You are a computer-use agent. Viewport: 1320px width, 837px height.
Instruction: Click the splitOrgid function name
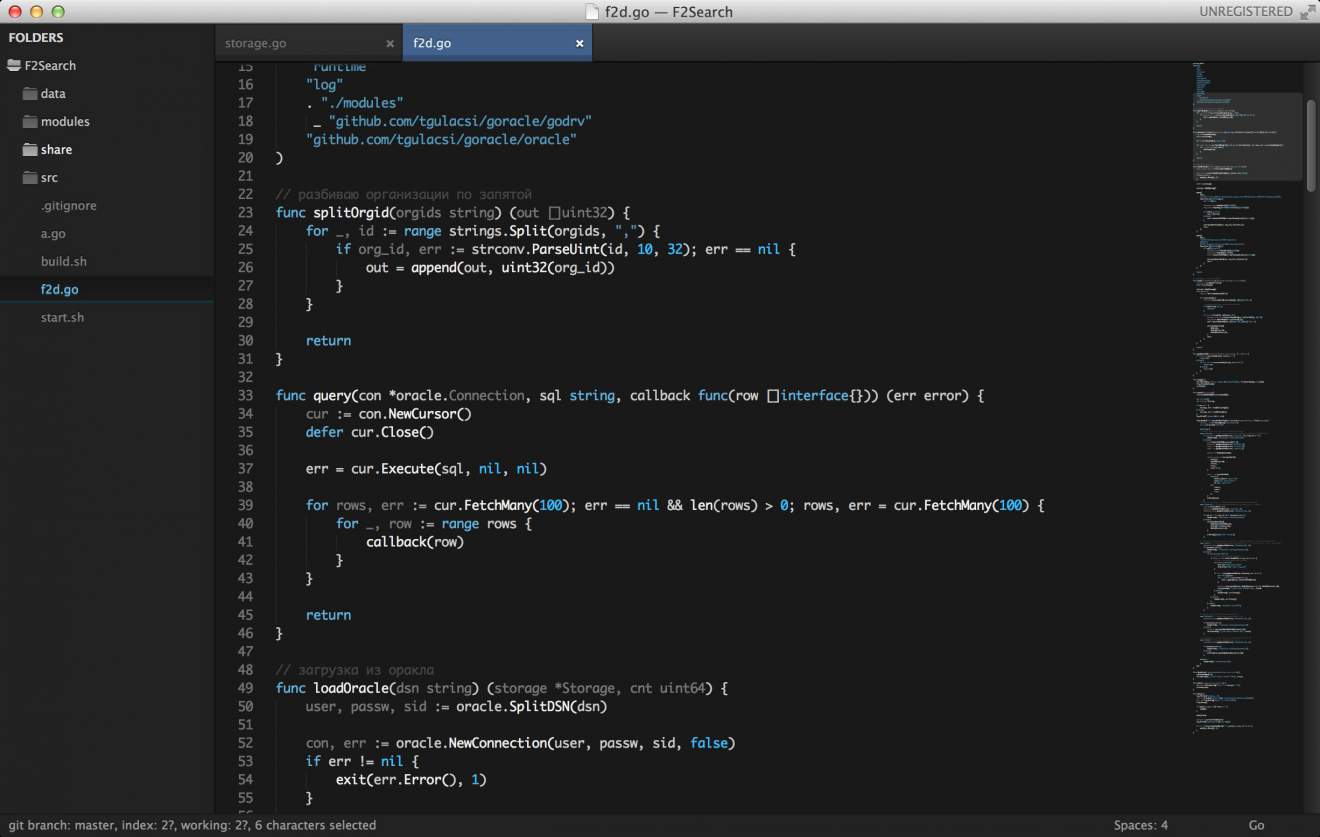350,212
